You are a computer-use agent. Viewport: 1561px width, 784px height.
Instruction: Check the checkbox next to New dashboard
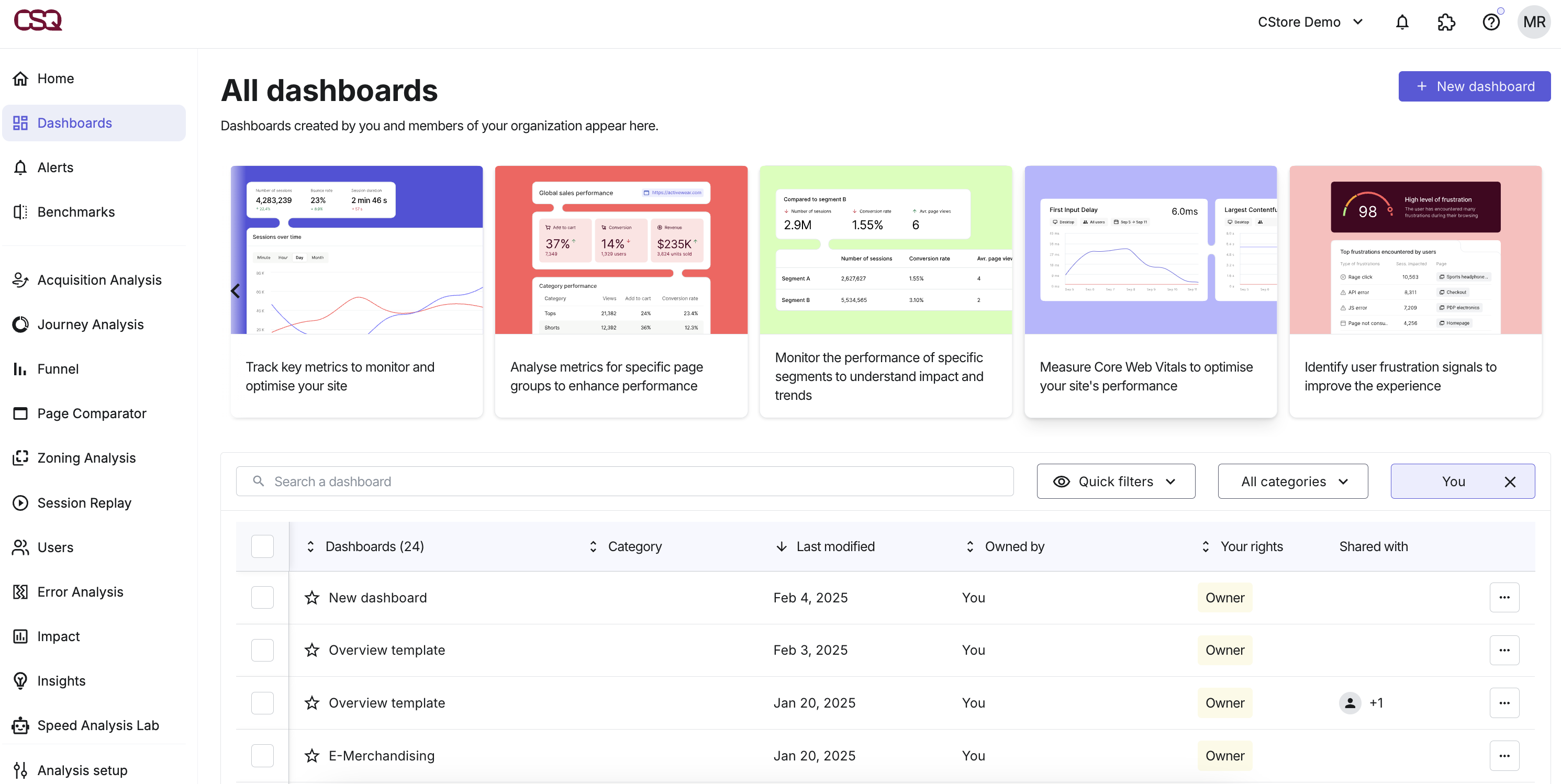click(262, 597)
